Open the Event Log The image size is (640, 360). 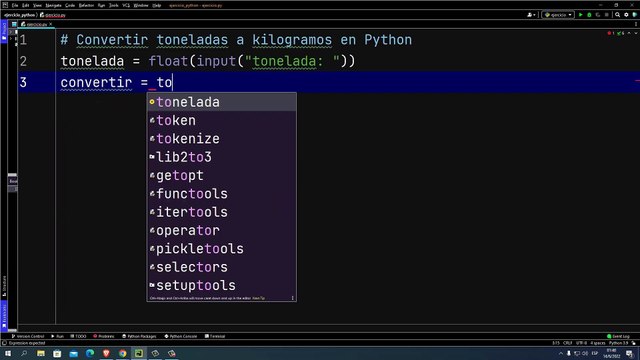(618, 336)
